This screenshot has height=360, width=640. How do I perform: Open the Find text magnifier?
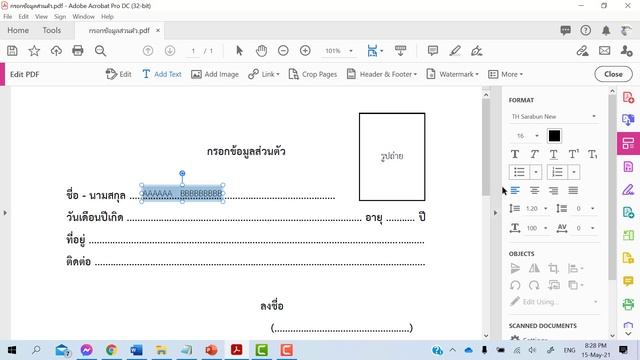click(x=100, y=51)
